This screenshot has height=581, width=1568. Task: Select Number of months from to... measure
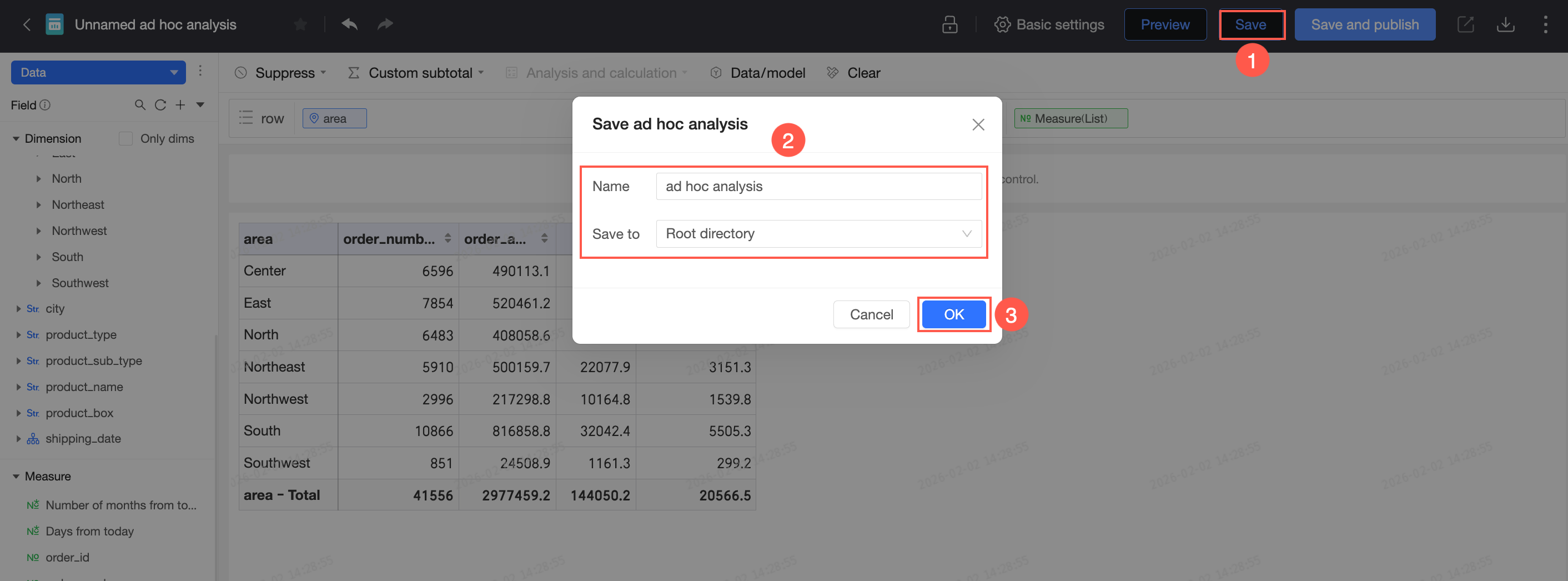tap(120, 505)
